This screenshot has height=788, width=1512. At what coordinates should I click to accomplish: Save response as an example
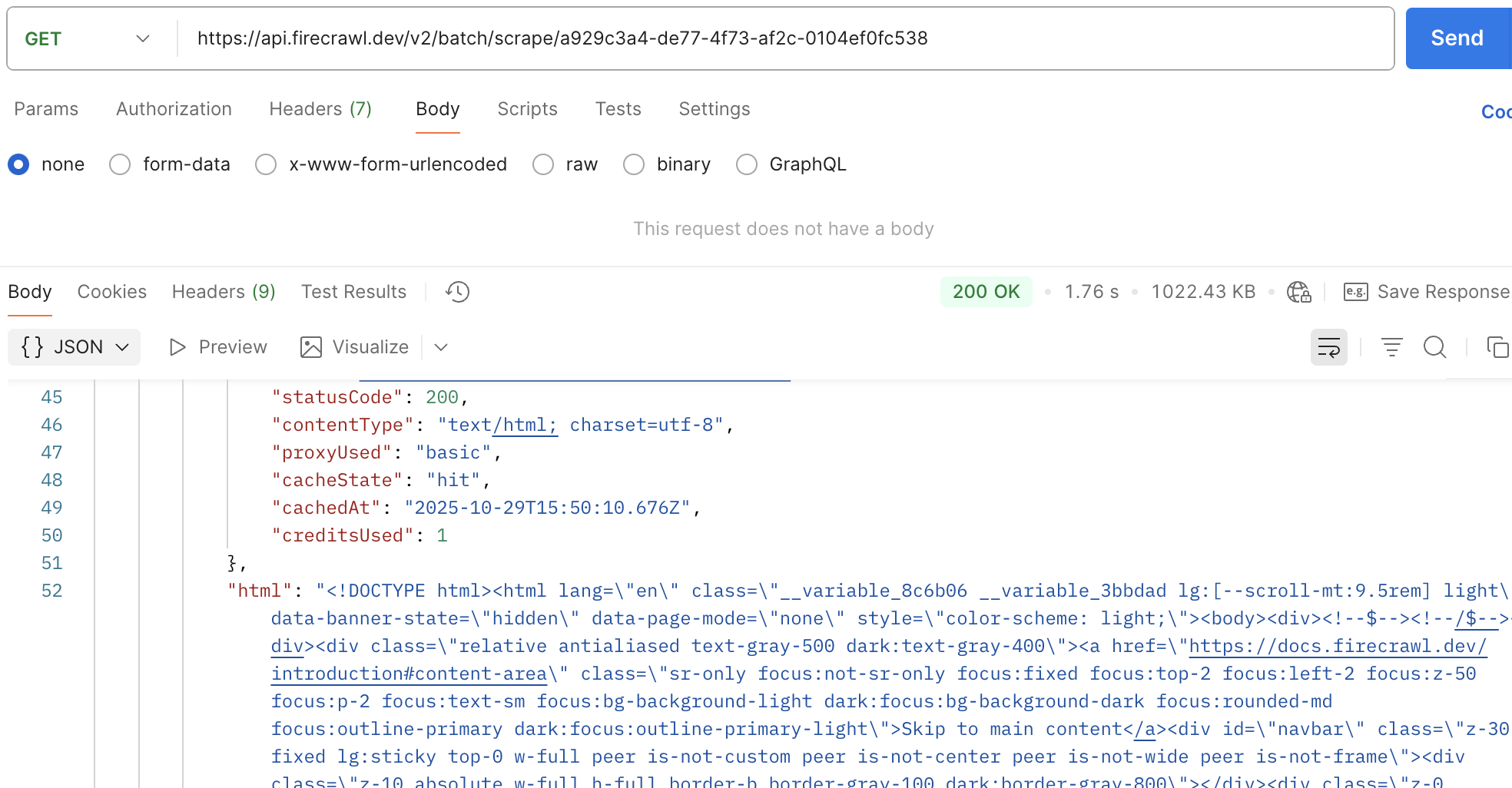pos(1354,292)
